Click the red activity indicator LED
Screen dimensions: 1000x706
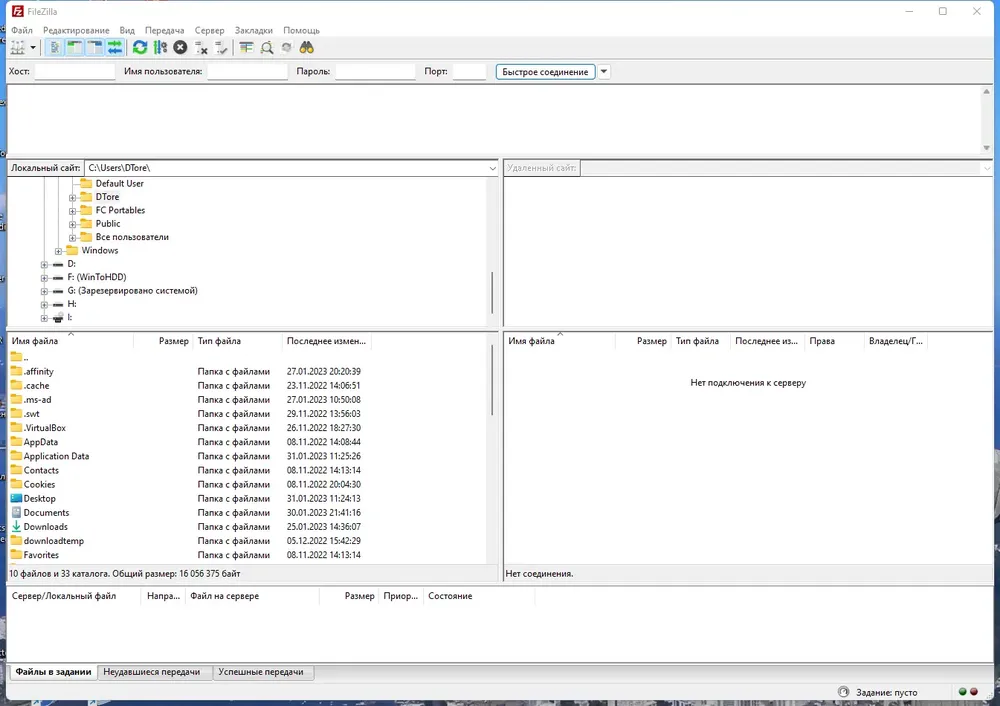point(974,692)
